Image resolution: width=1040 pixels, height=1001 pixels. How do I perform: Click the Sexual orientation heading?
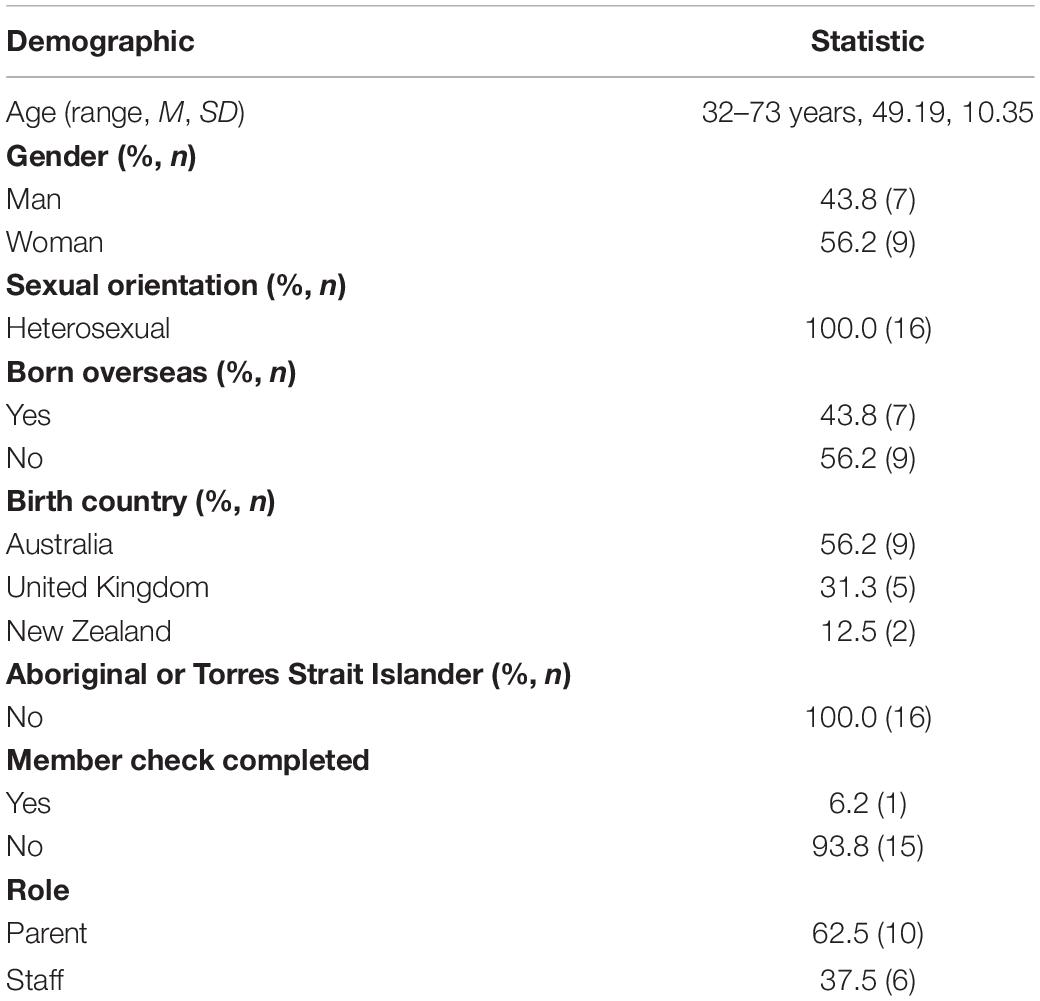coord(176,286)
